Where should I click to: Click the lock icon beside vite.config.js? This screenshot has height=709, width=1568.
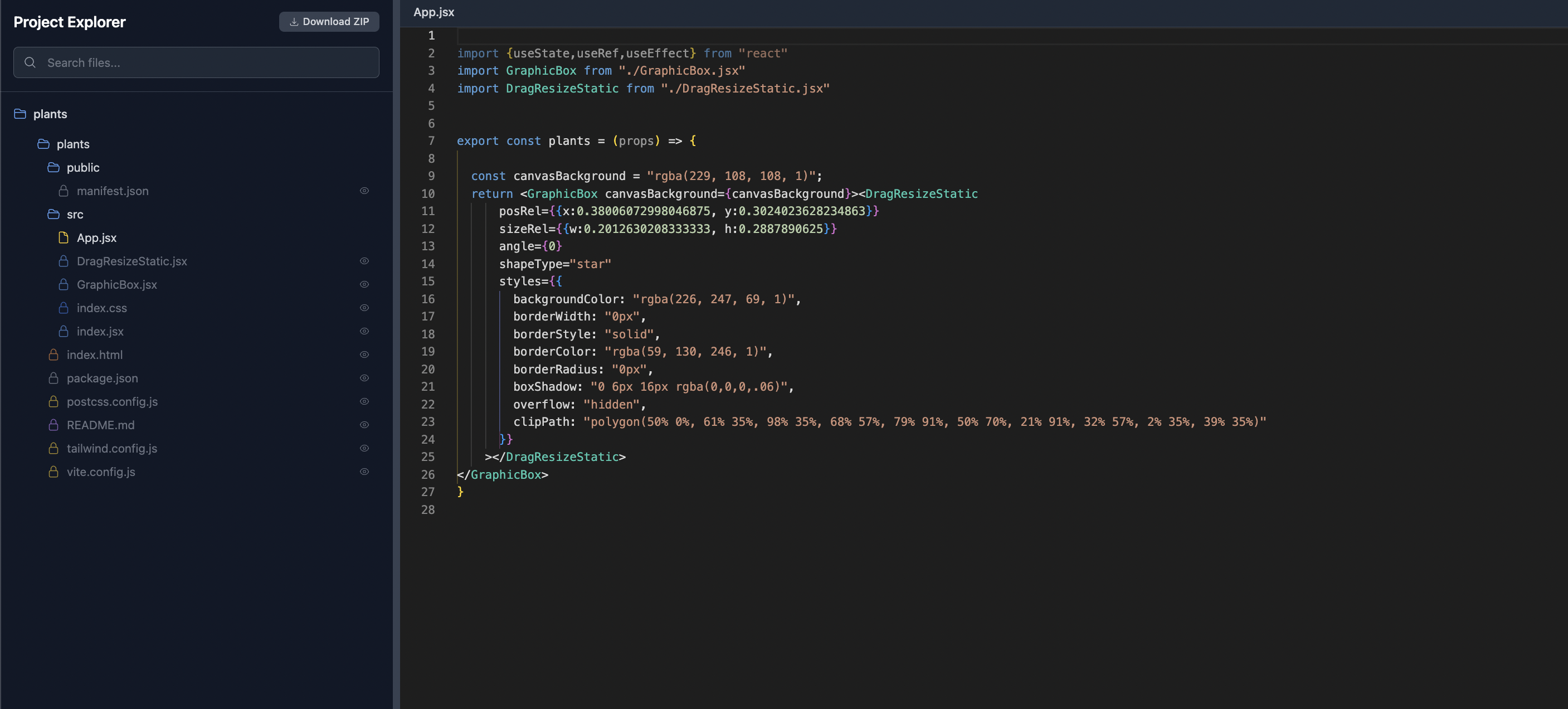click(x=53, y=472)
